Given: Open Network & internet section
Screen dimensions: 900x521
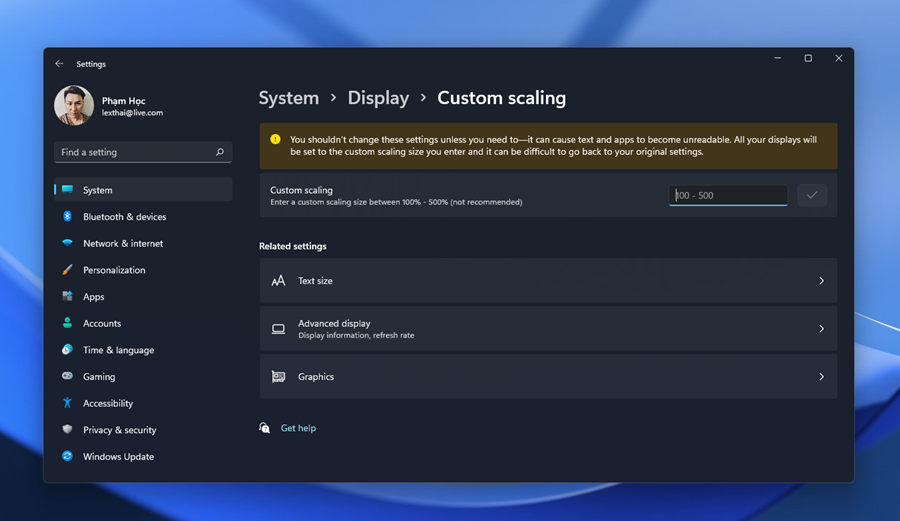Looking at the screenshot, I should (x=143, y=243).
